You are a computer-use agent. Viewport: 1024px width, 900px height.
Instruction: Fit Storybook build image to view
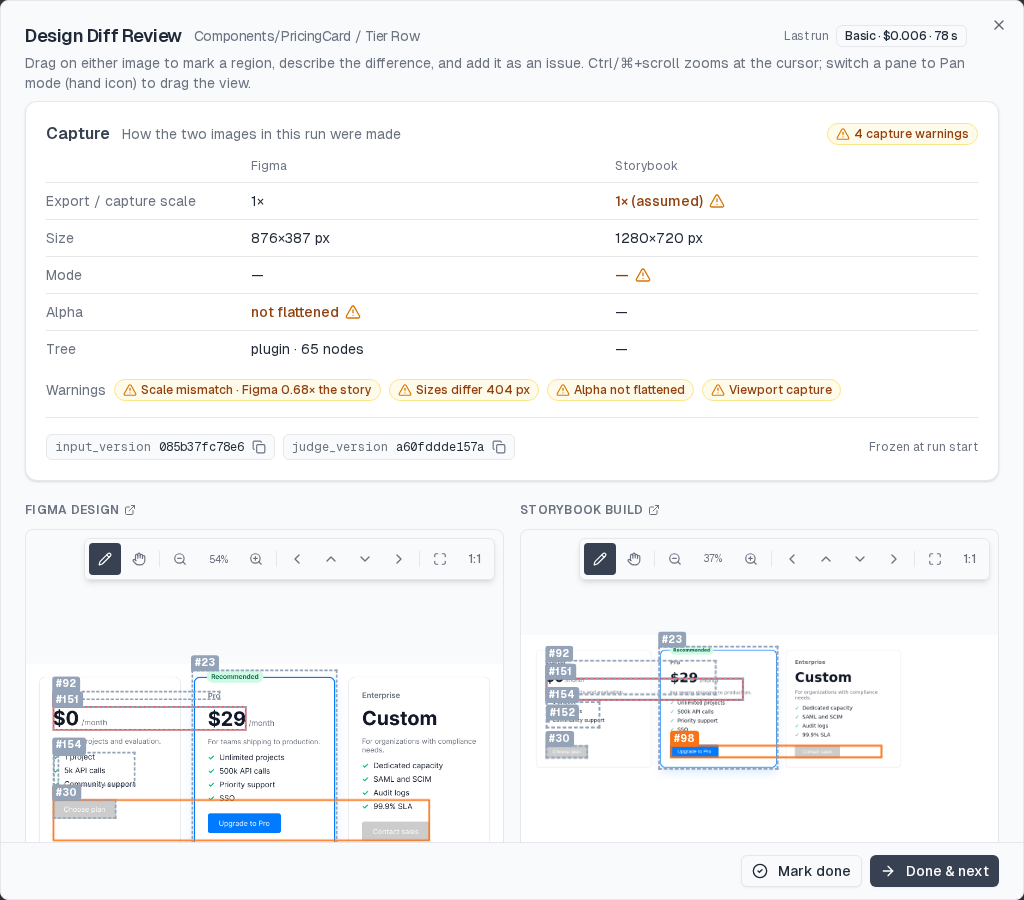pos(935,559)
